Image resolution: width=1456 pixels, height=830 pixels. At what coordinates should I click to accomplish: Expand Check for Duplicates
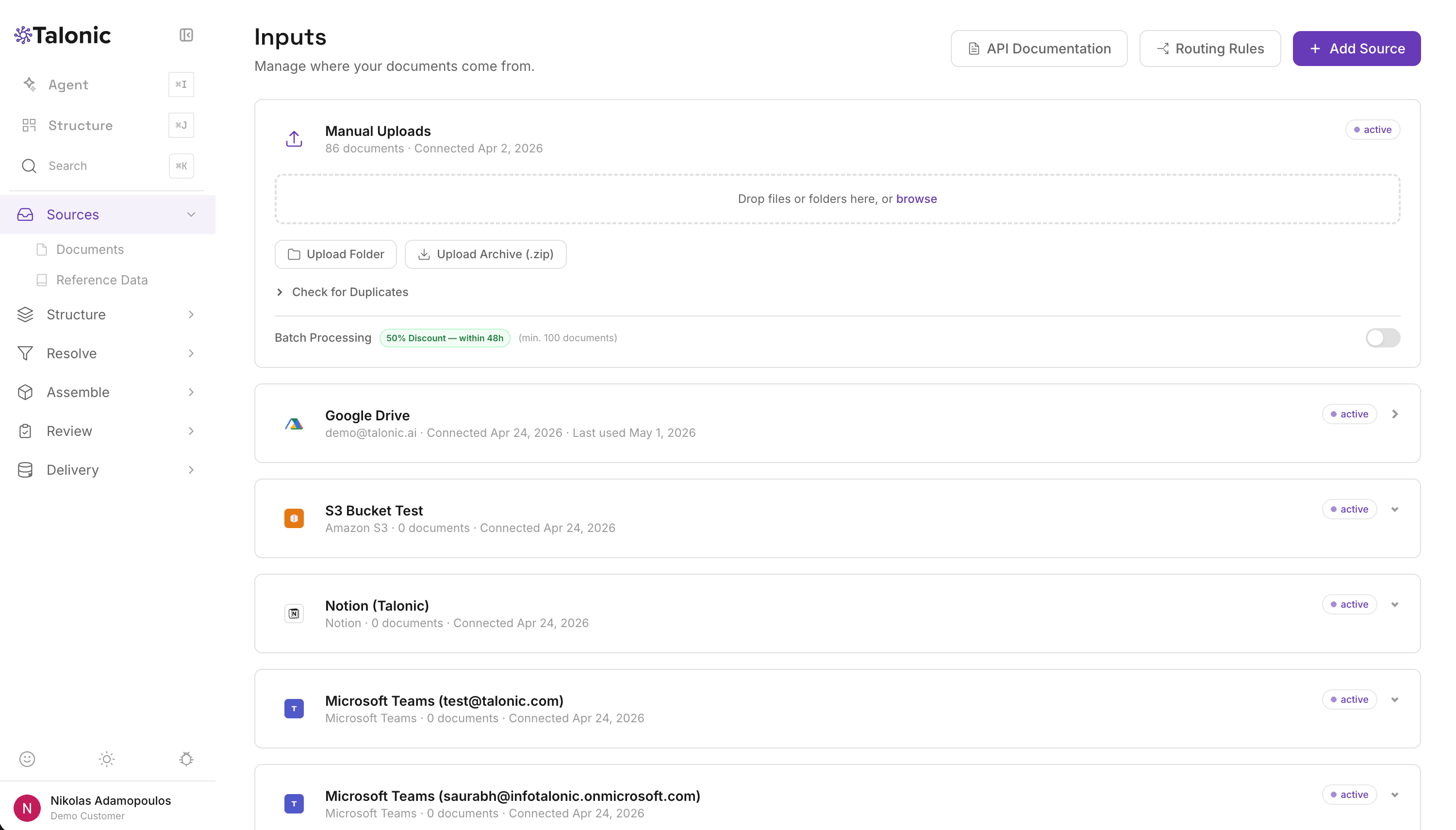coord(342,292)
